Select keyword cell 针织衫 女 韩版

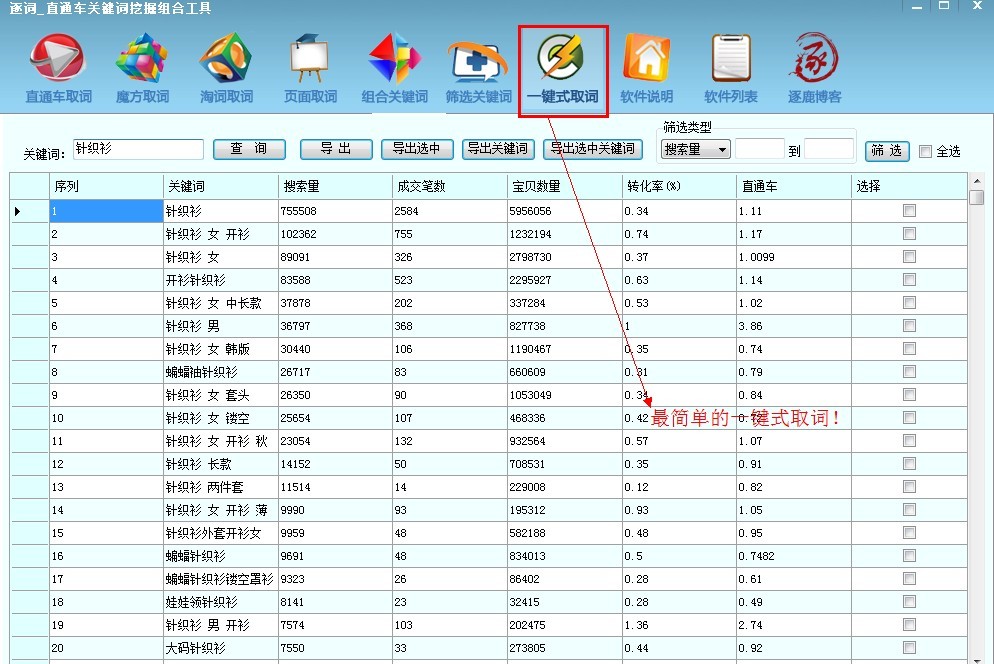tap(221, 349)
